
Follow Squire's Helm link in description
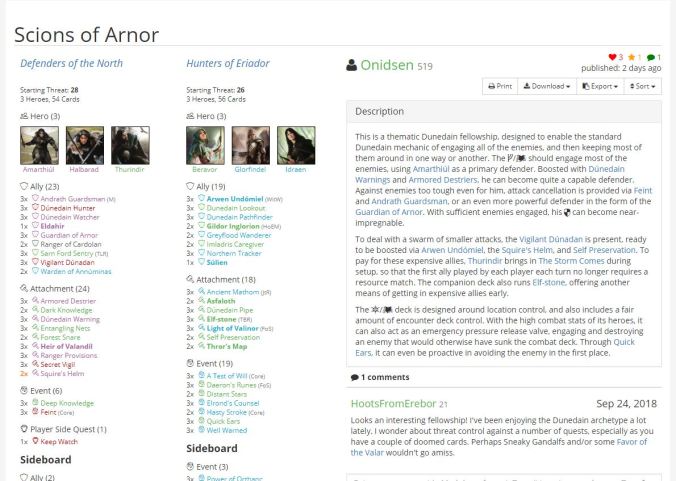click(x=527, y=250)
